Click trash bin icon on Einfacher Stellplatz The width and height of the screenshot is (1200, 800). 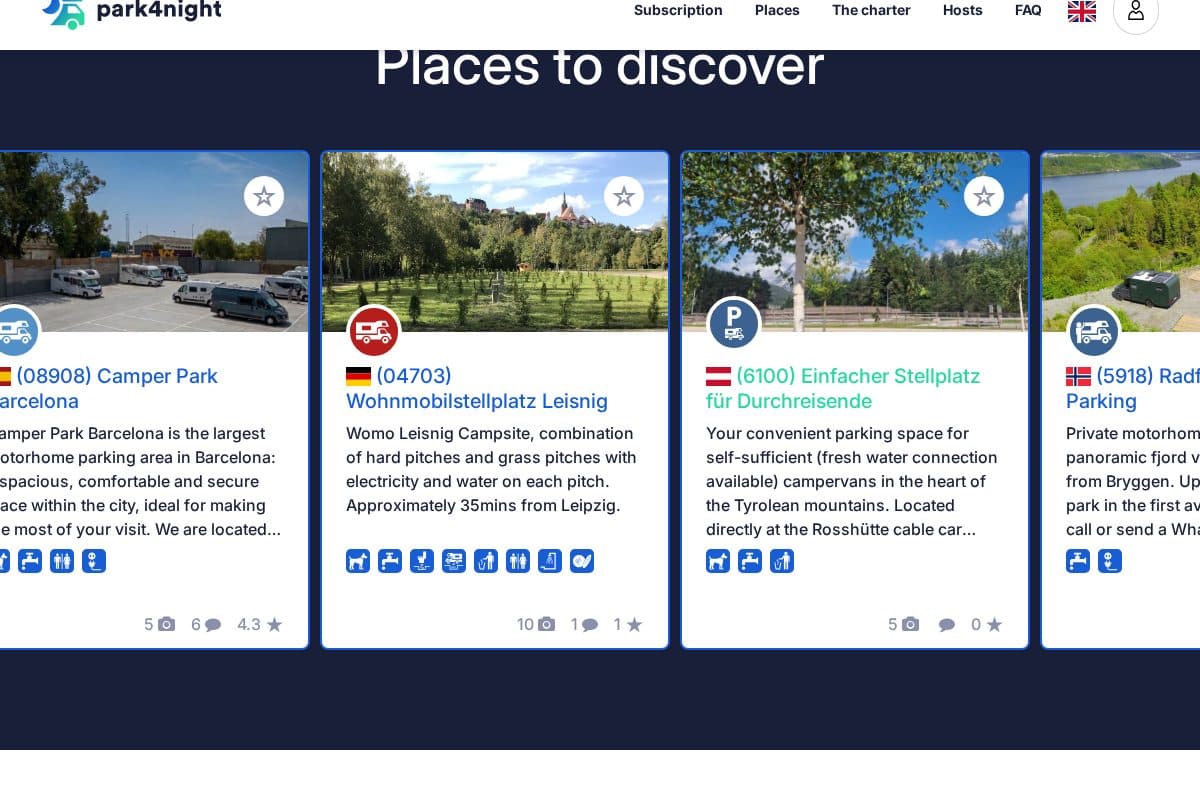pyautogui.click(x=782, y=561)
